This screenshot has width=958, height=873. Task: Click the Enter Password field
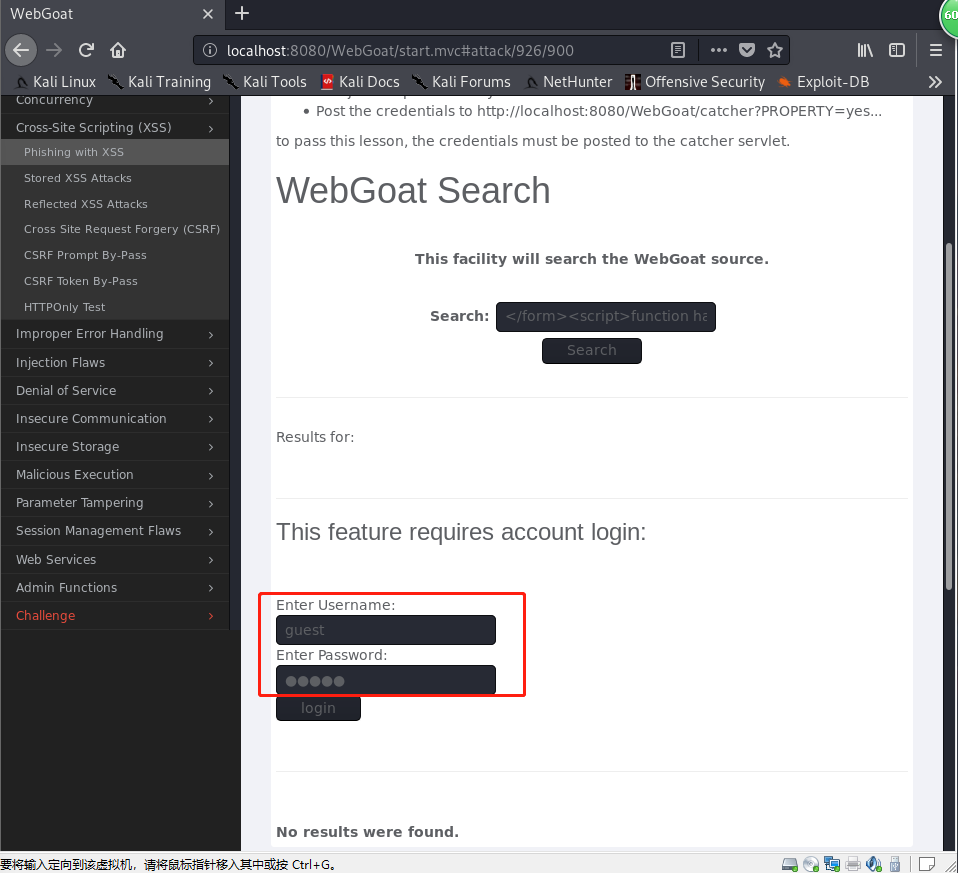[x=386, y=680]
